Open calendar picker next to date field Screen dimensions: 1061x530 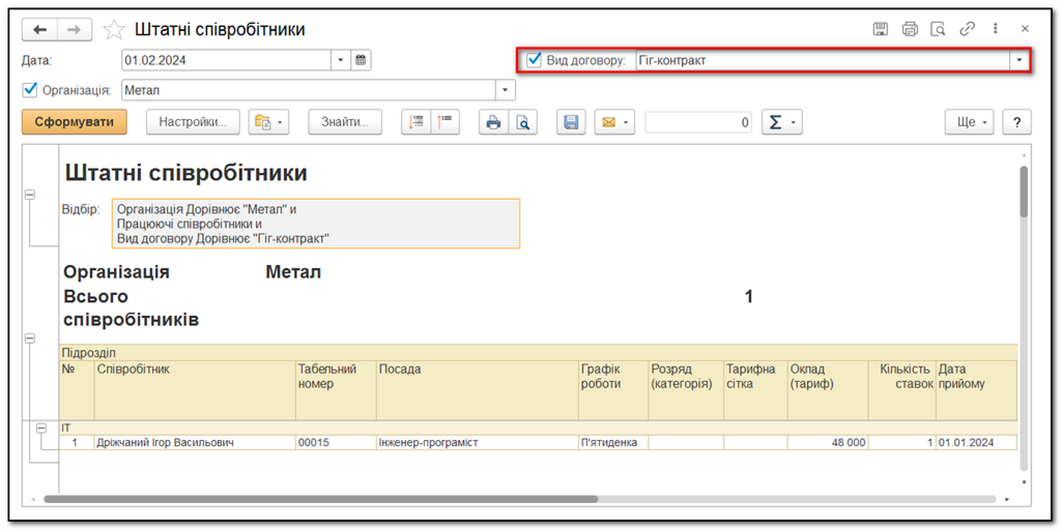coord(360,60)
